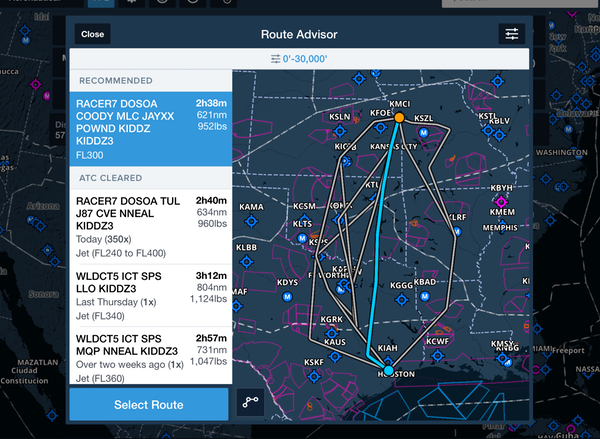600x439 pixels.
Task: Click the KBYH magenta airport marker
Action: point(502,200)
